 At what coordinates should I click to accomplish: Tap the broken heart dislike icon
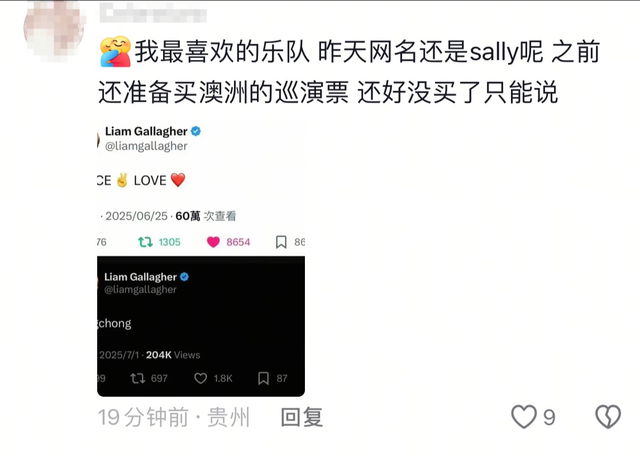608,417
